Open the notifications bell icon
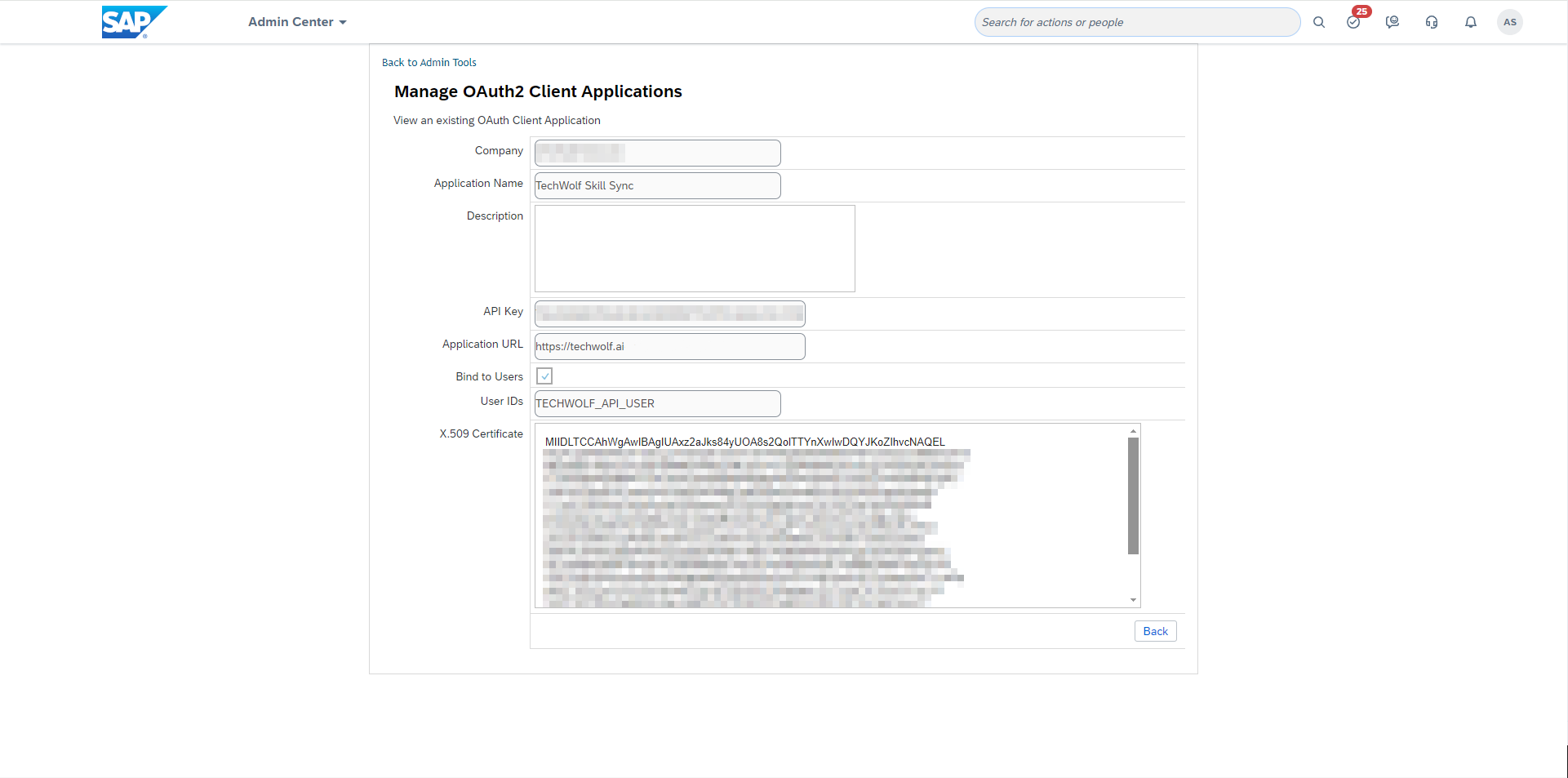 coord(1470,22)
